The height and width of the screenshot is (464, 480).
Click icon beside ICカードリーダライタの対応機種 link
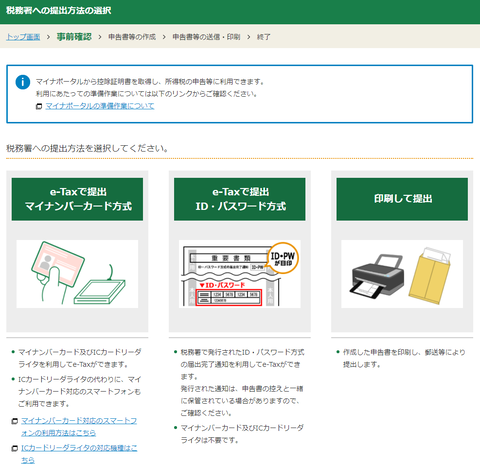point(15,449)
